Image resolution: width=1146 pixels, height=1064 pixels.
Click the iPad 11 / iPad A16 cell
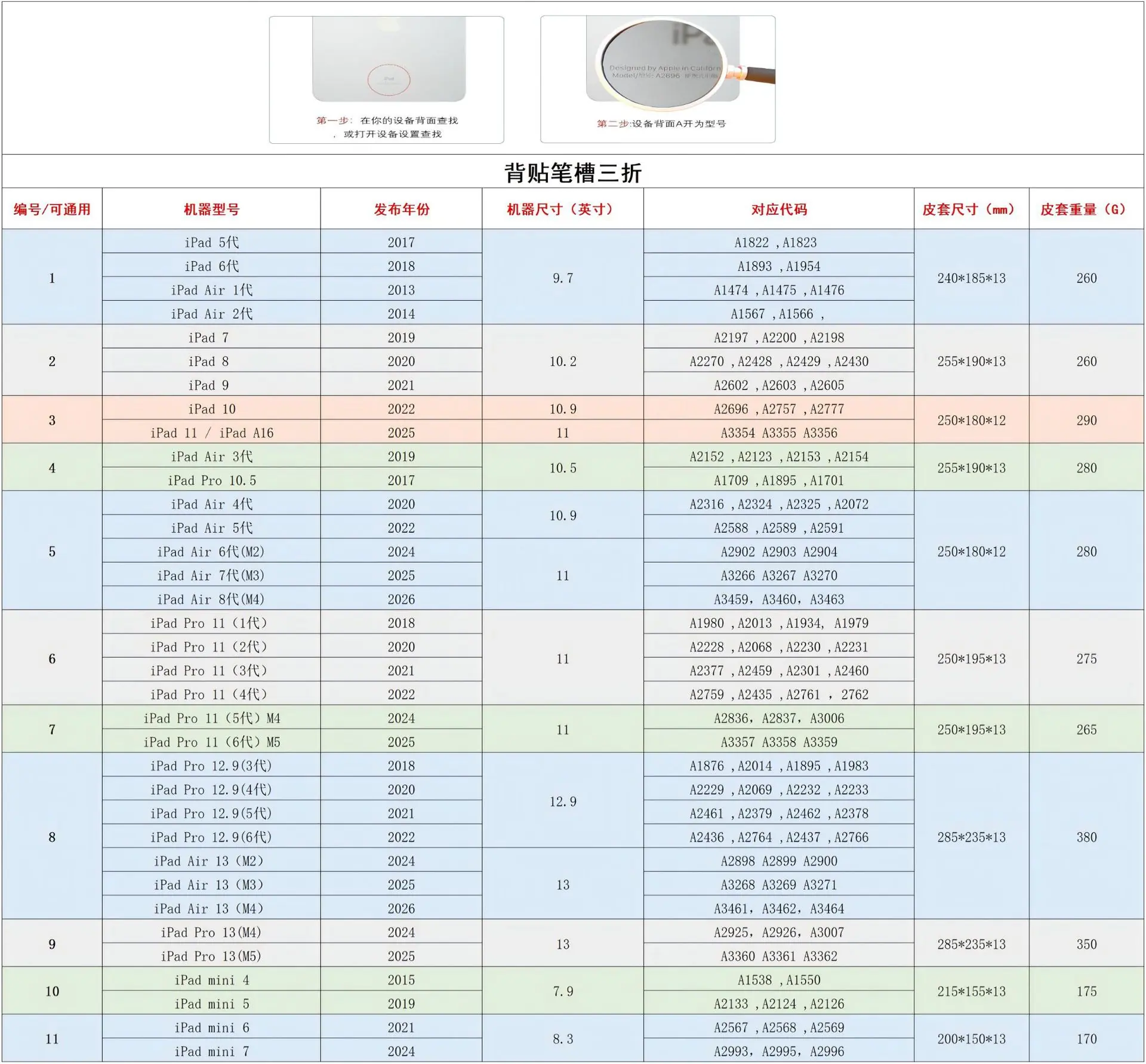(211, 433)
